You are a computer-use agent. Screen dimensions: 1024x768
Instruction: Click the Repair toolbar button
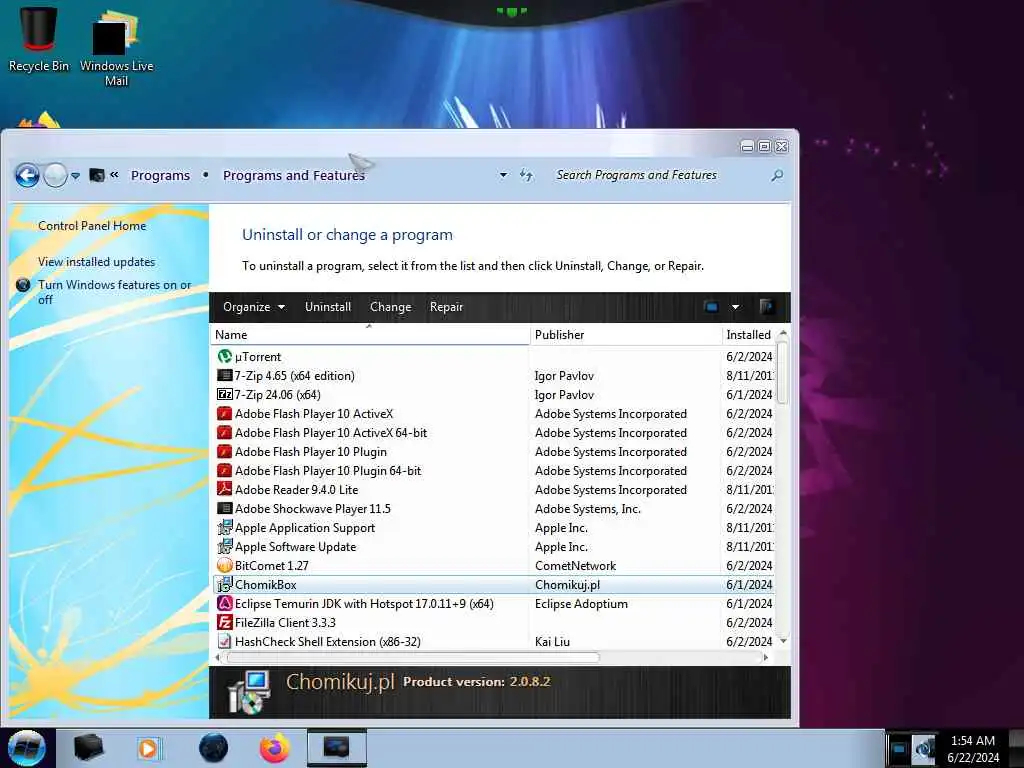click(x=446, y=307)
